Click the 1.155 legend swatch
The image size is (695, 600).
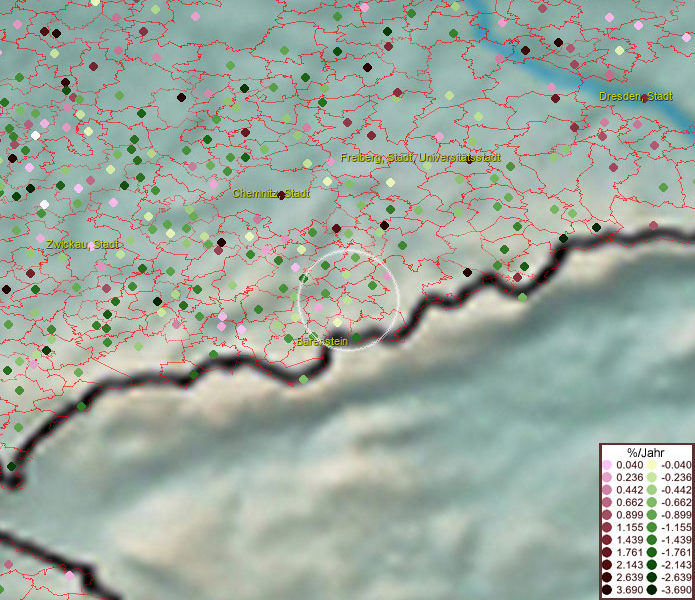pyautogui.click(x=607, y=526)
